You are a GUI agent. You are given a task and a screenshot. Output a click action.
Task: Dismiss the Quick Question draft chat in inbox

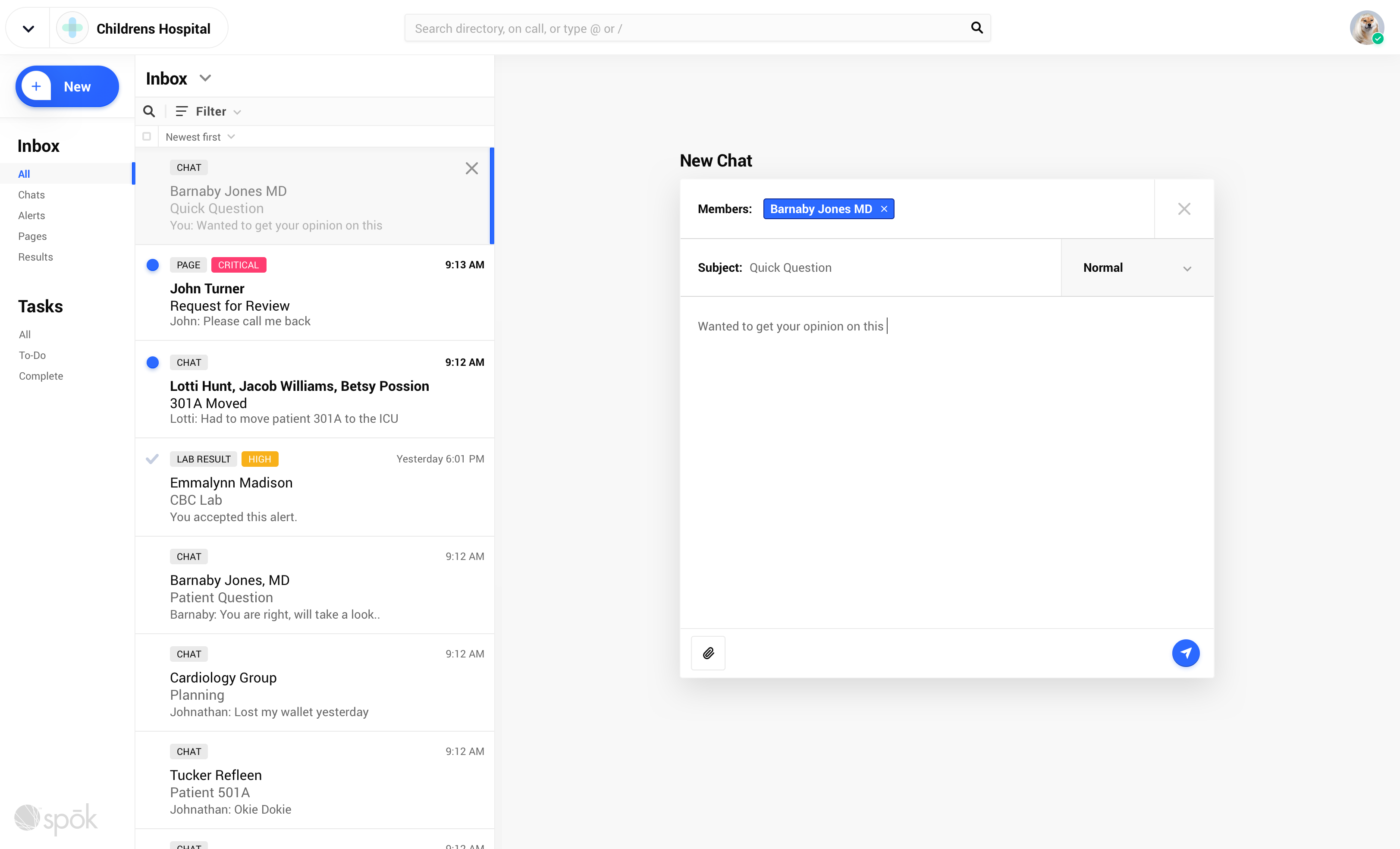coord(471,168)
